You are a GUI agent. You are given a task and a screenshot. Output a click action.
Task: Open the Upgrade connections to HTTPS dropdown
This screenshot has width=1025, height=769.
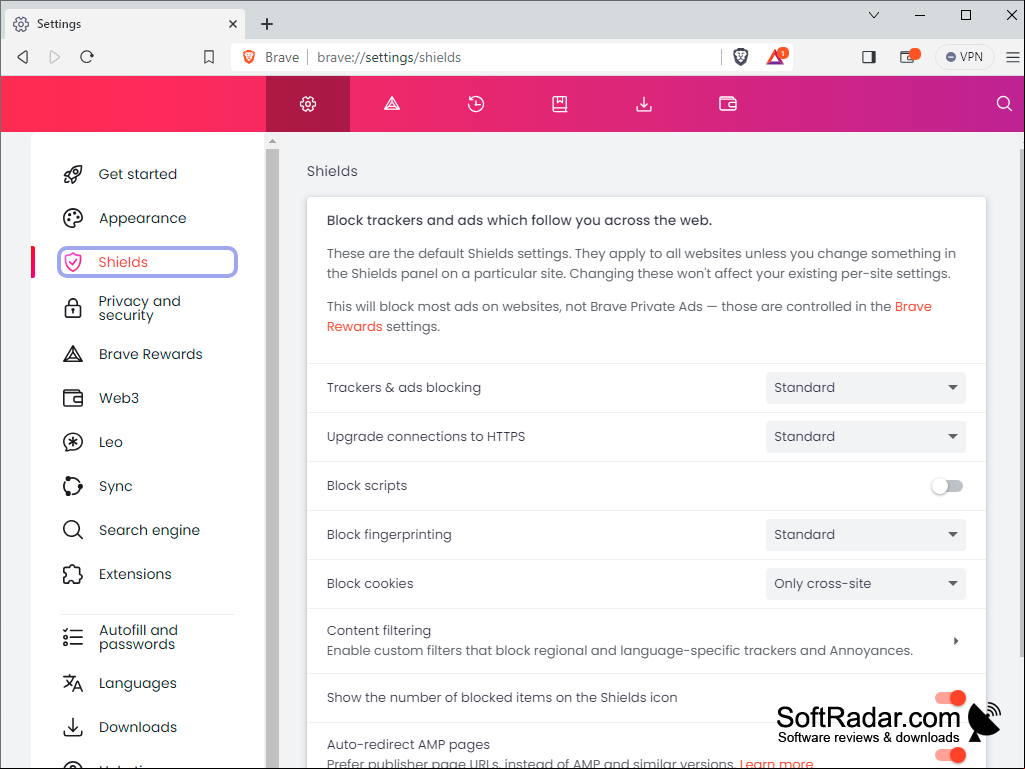[x=865, y=437]
